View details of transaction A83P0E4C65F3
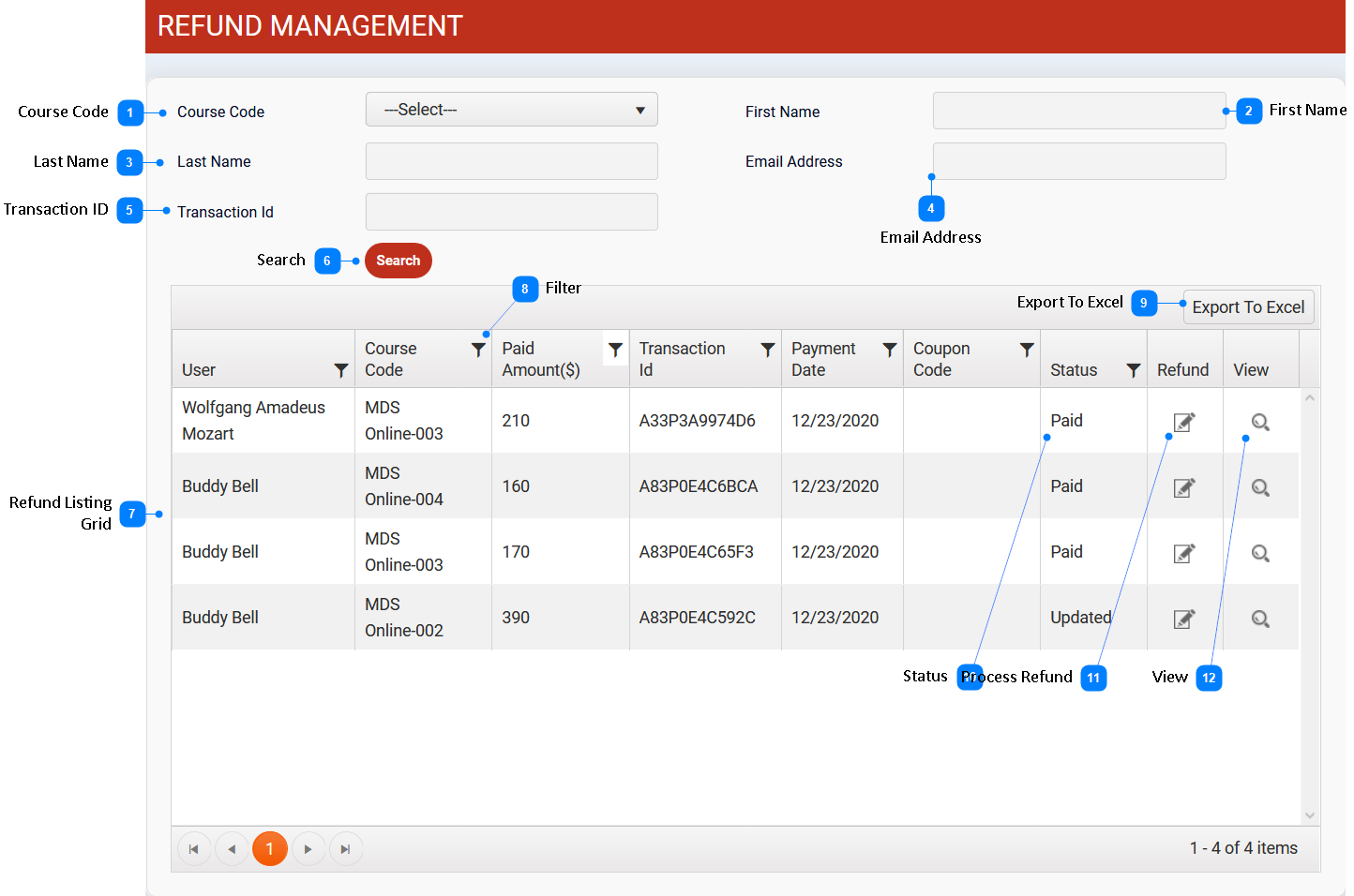Viewport: 1354px width, 896px height. (x=1260, y=554)
